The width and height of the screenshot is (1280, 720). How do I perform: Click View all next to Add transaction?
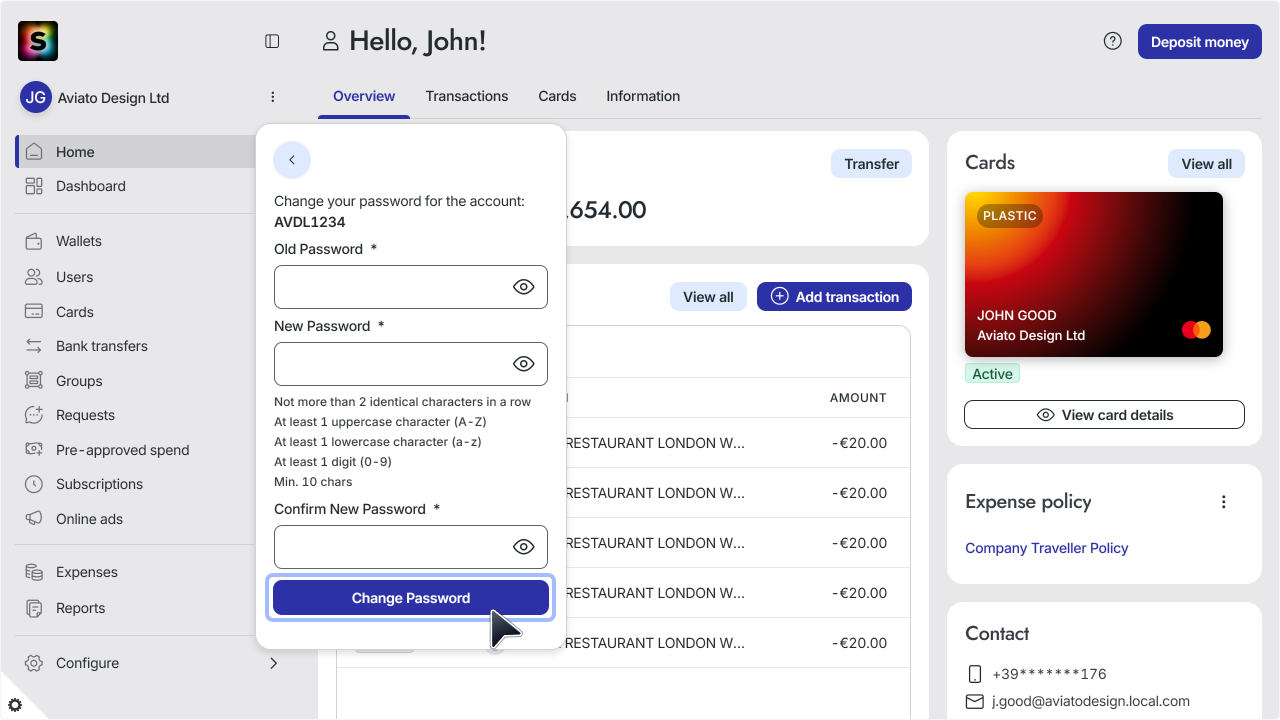pos(708,297)
